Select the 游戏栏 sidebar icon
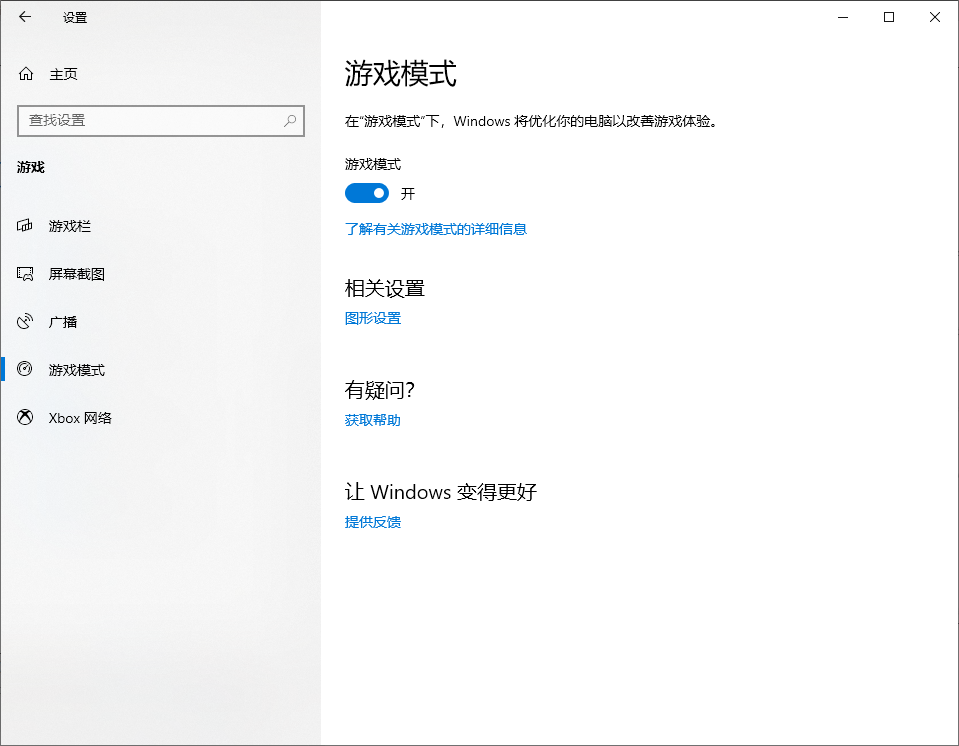Viewport: 959px width, 746px height. click(x=24, y=226)
